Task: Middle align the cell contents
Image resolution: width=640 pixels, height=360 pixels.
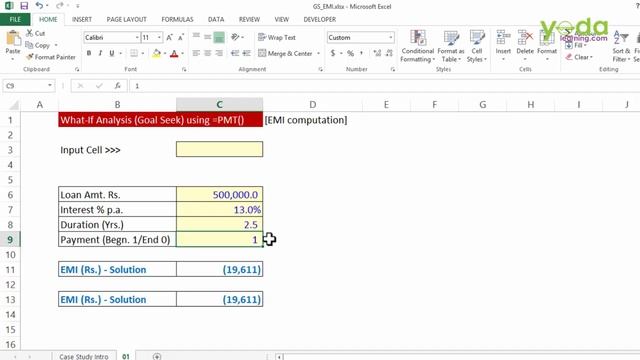Action: [208, 37]
